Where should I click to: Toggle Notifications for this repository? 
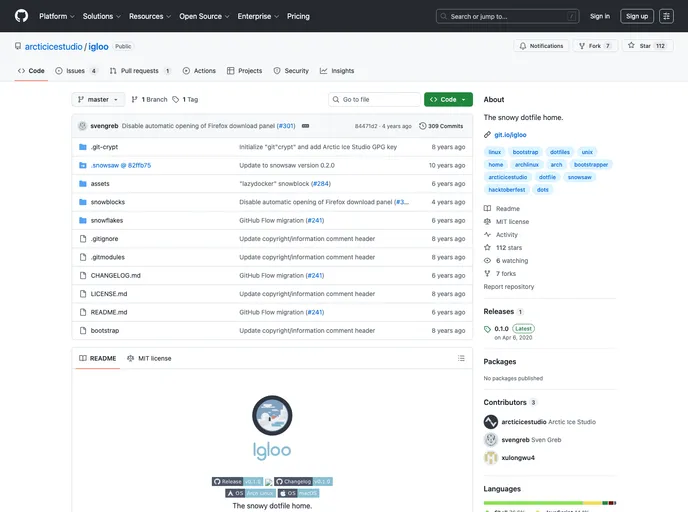click(541, 46)
